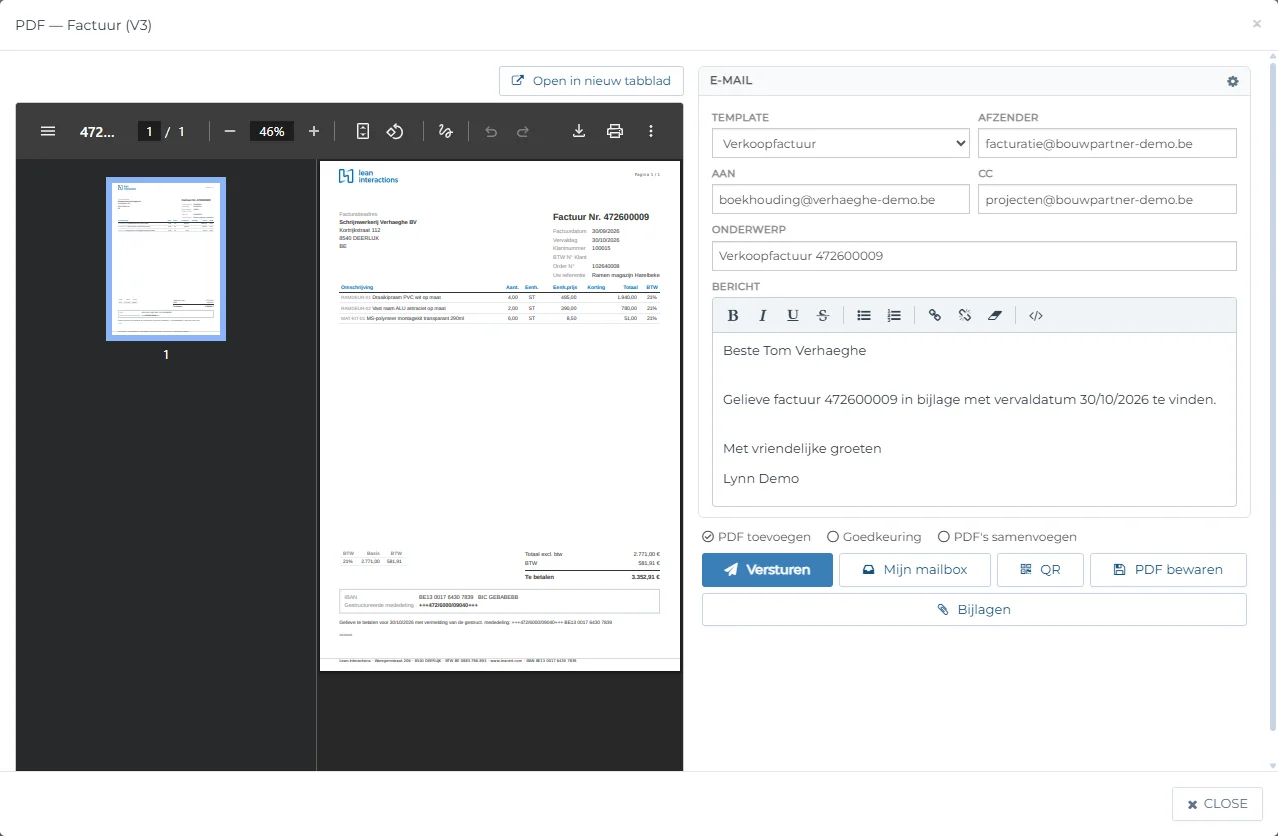Zoom out the PDF preview

click(230, 131)
